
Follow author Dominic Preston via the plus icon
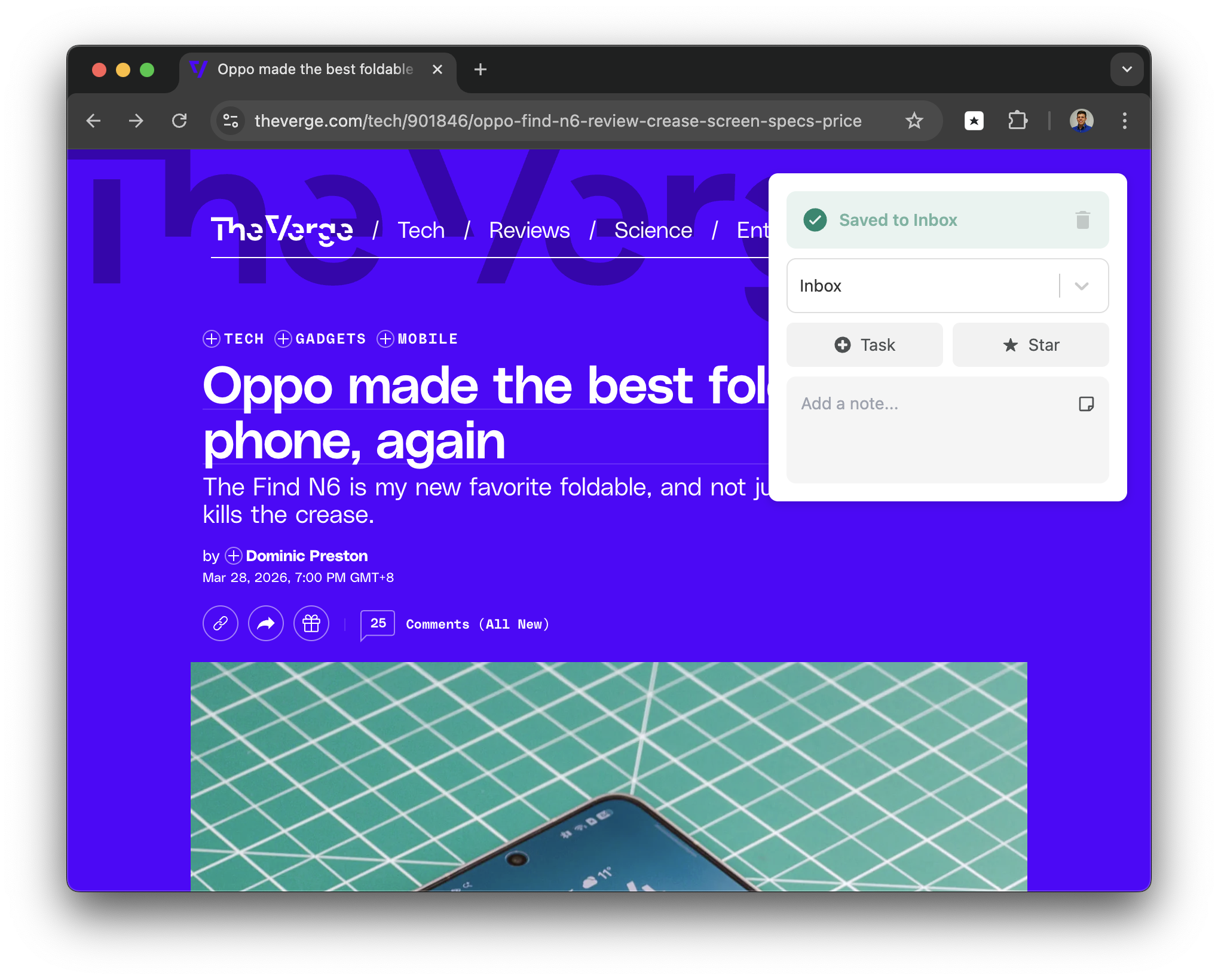[x=233, y=556]
